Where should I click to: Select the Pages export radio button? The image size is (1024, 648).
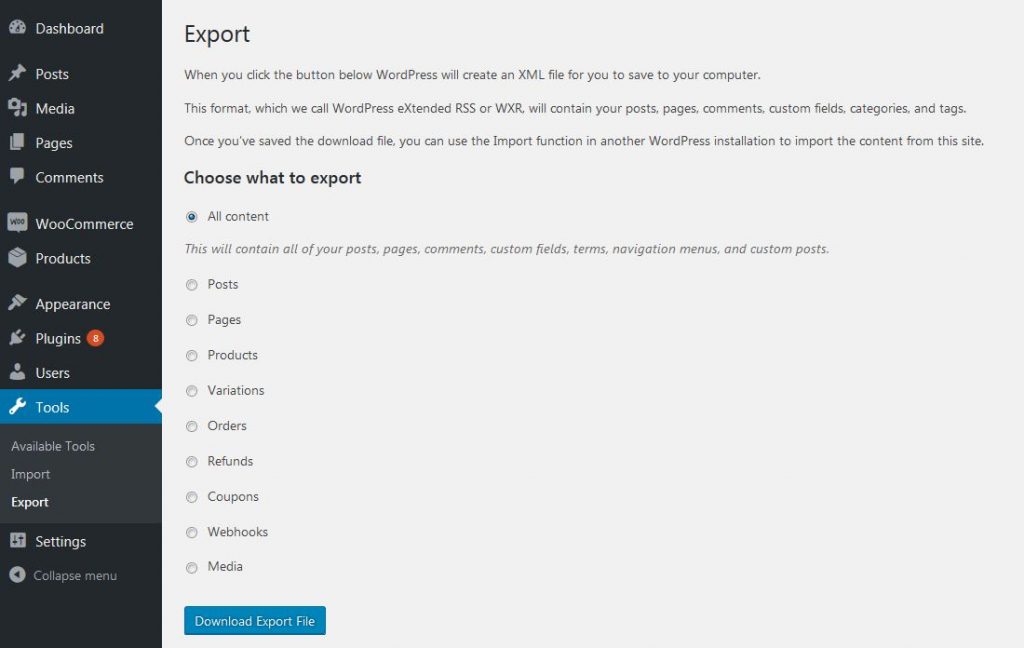point(191,320)
